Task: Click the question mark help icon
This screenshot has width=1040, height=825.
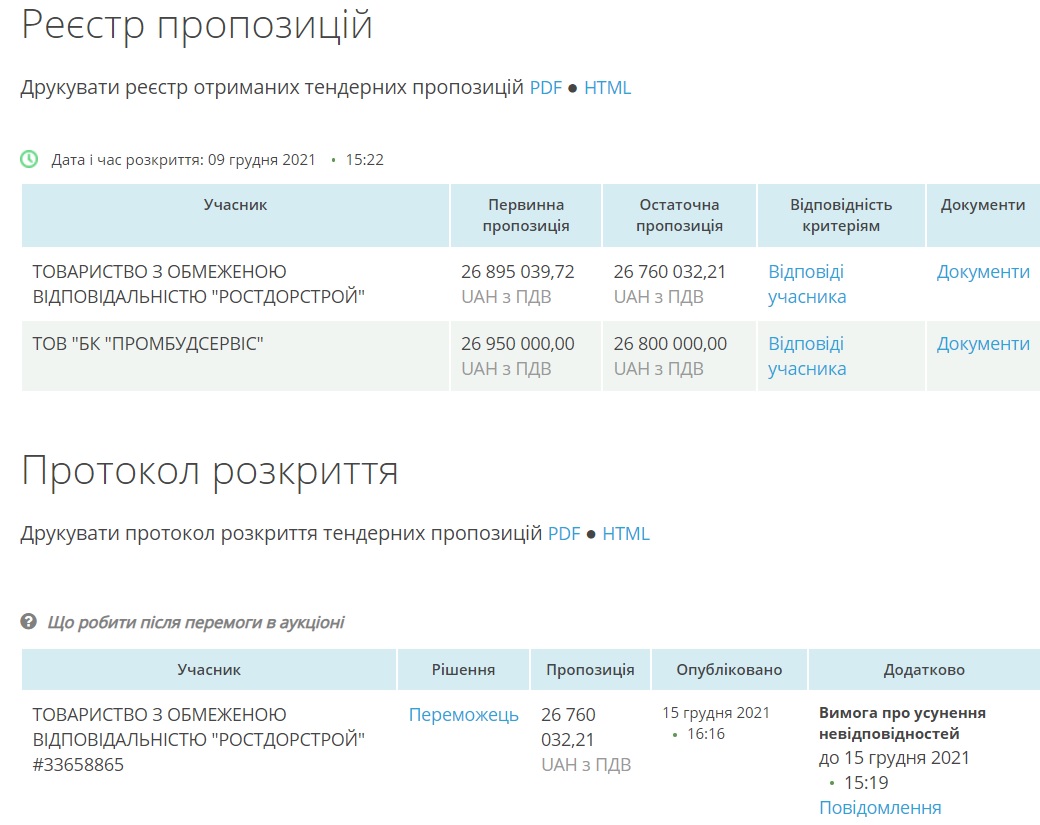Action: coord(29,622)
